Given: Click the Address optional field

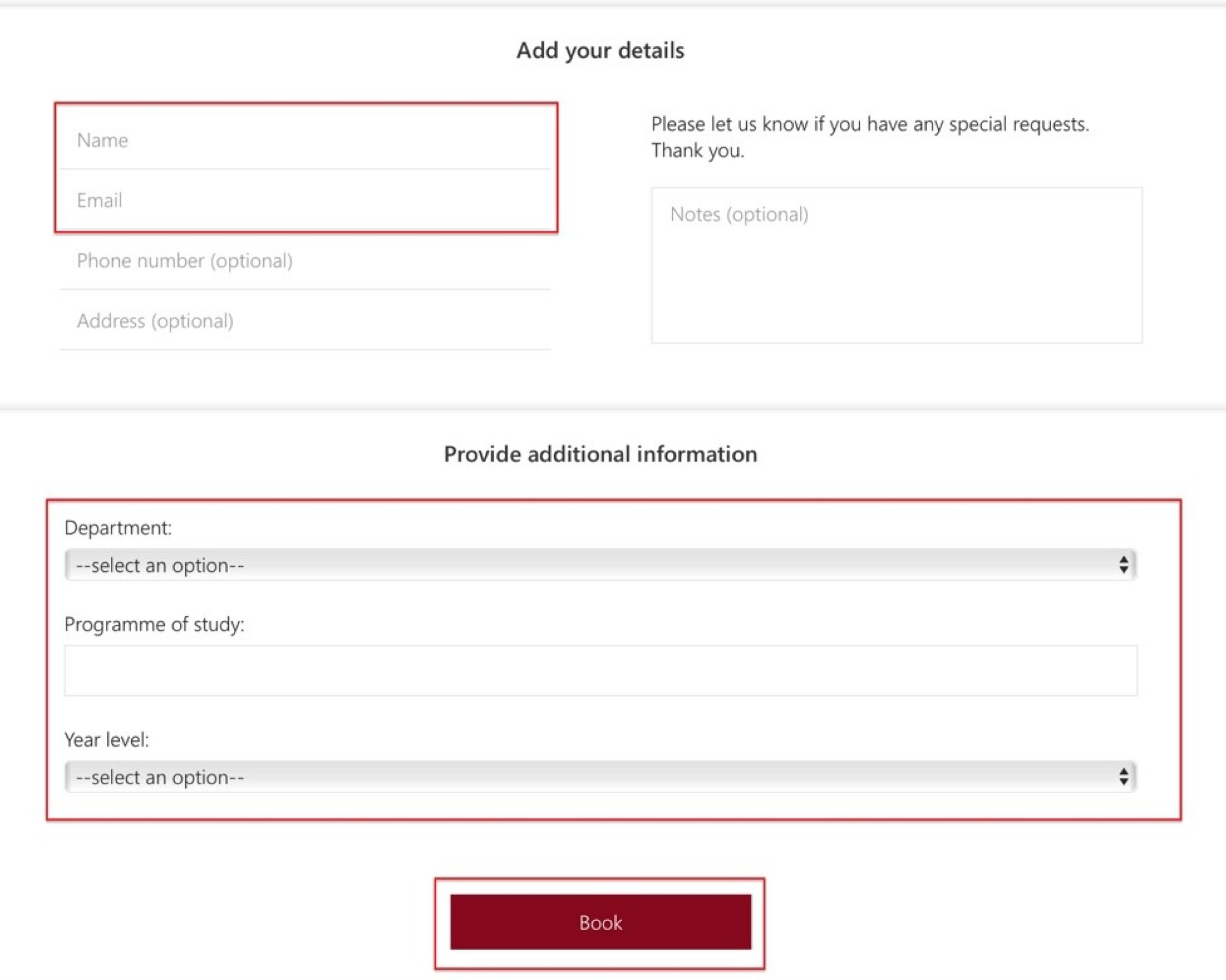Looking at the screenshot, I should point(306,321).
